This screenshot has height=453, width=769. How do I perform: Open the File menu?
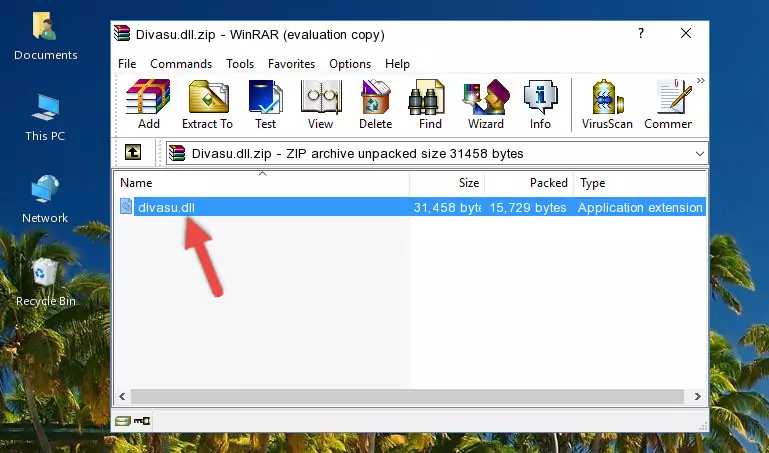tap(127, 64)
